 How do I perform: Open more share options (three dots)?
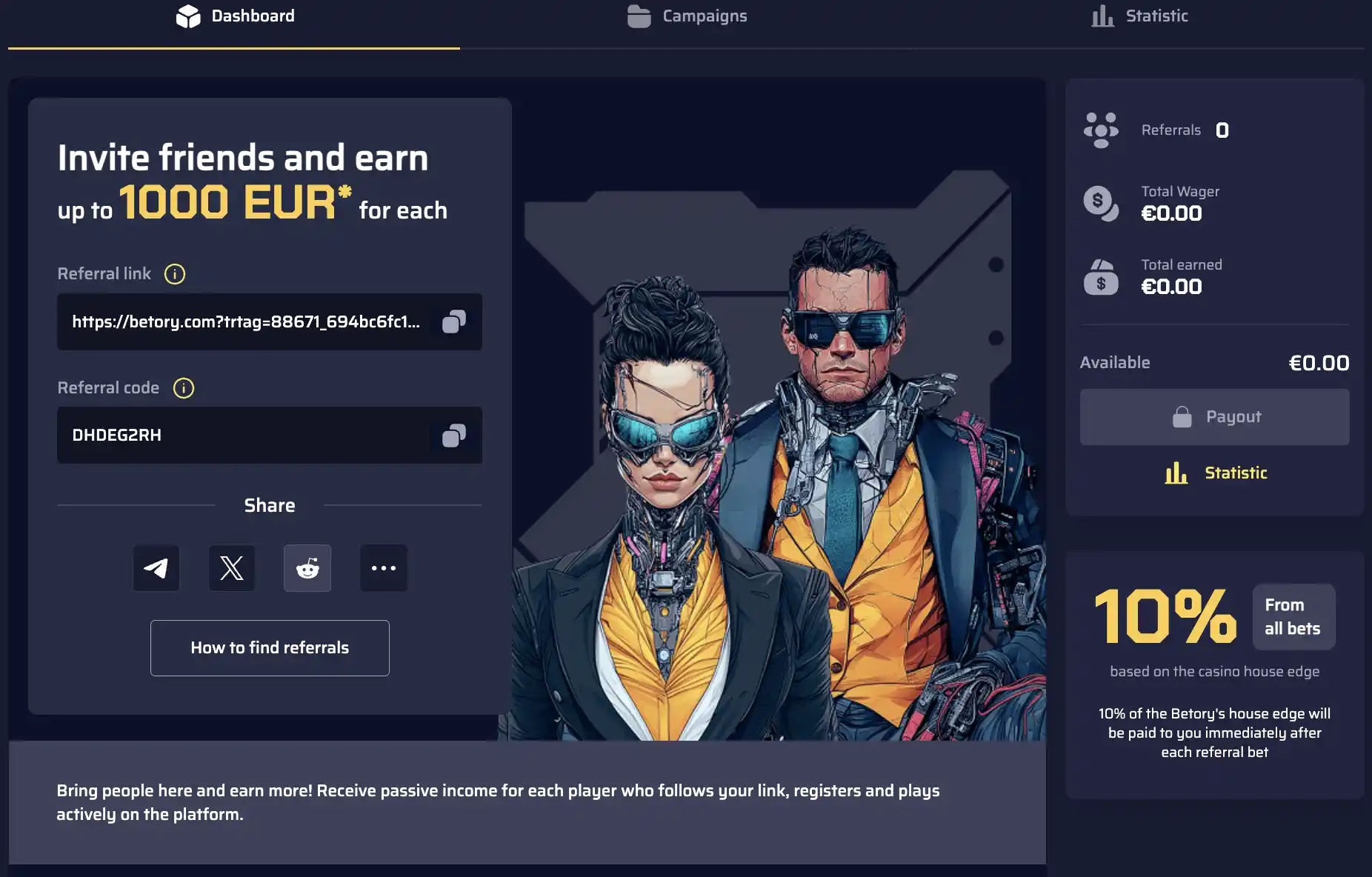(384, 568)
